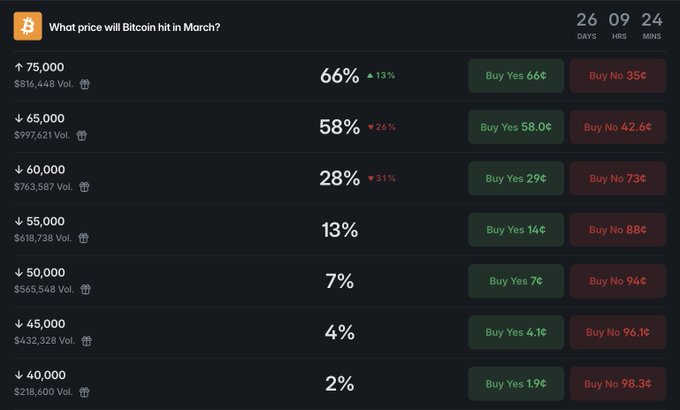The image size is (680, 410).
Task: Open market title 'What price will Bitcoin hit'
Action: click(x=135, y=27)
